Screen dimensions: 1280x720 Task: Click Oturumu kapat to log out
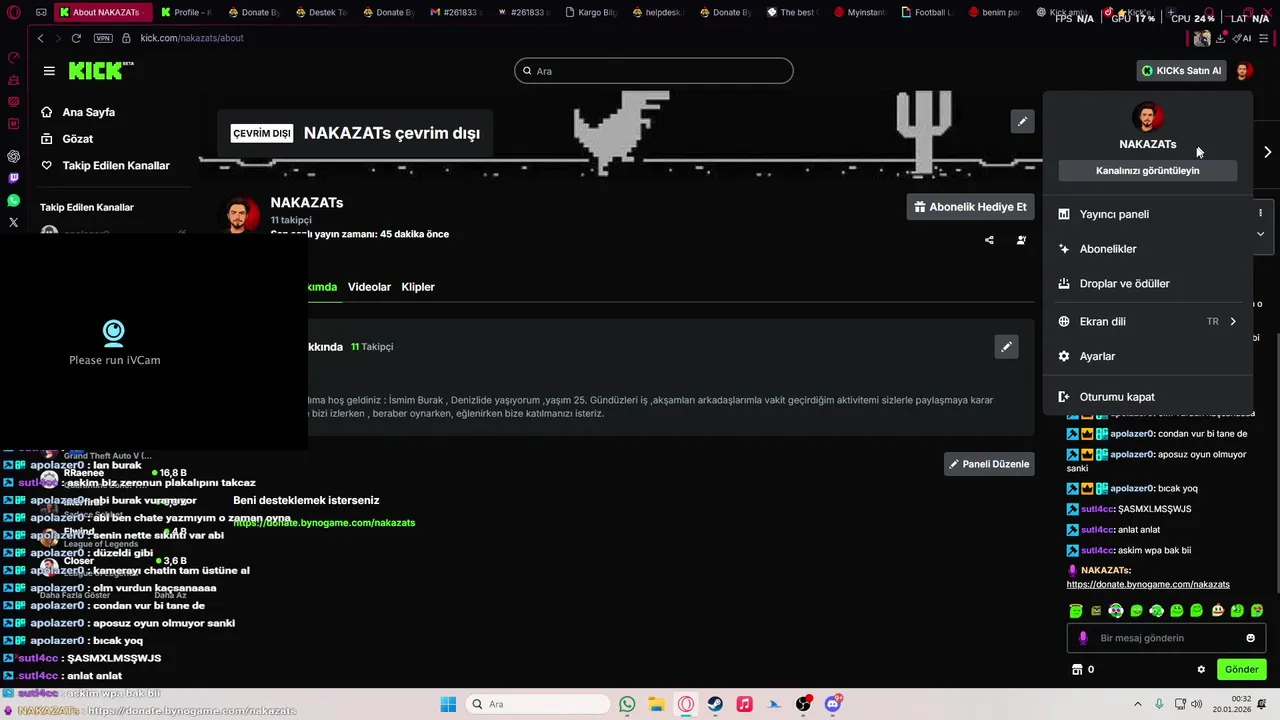coord(1147,397)
